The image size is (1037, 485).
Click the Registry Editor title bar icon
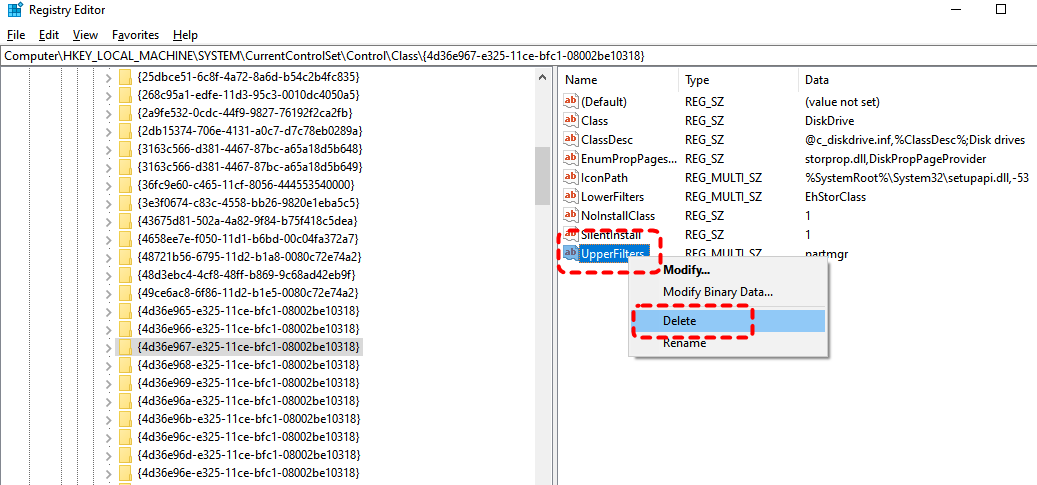(x=13, y=10)
